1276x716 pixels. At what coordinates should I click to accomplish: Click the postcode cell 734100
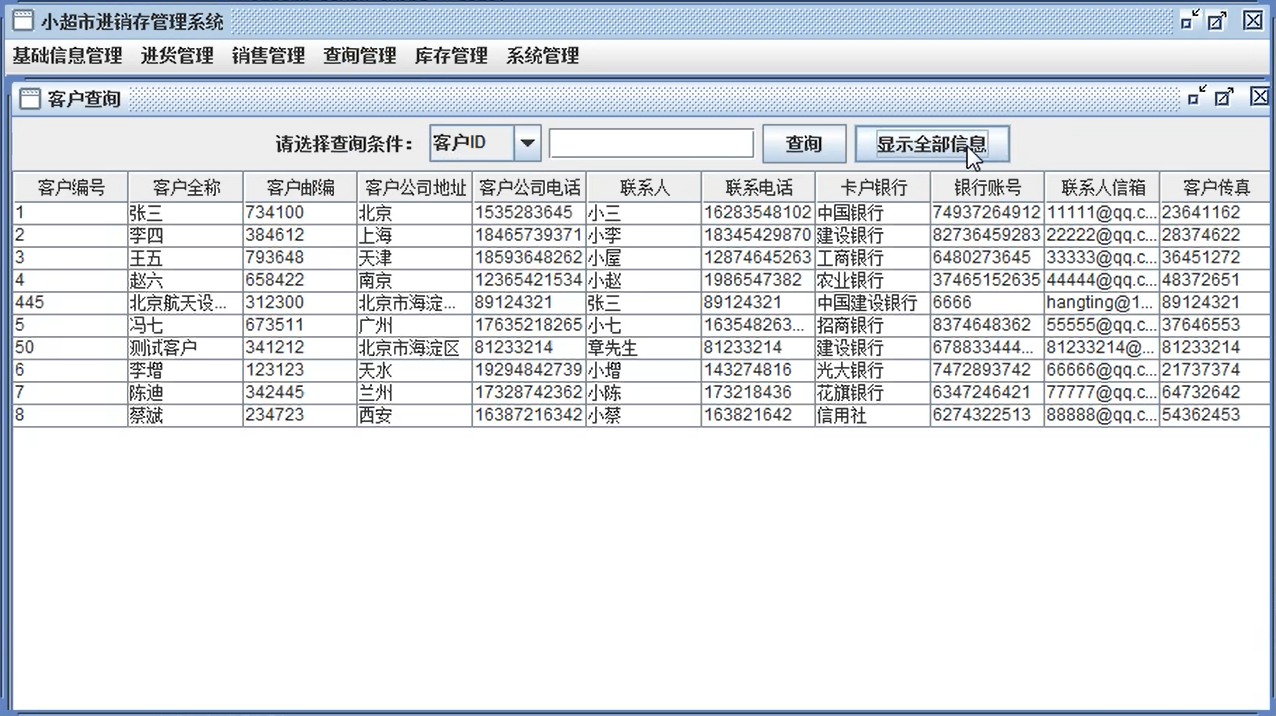[x=300, y=213]
